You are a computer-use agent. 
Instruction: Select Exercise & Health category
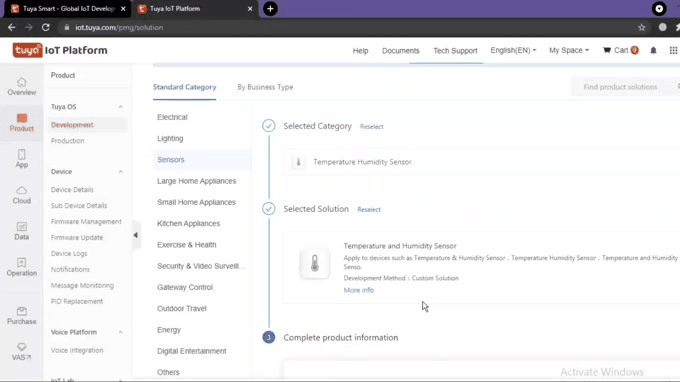pyautogui.click(x=186, y=245)
